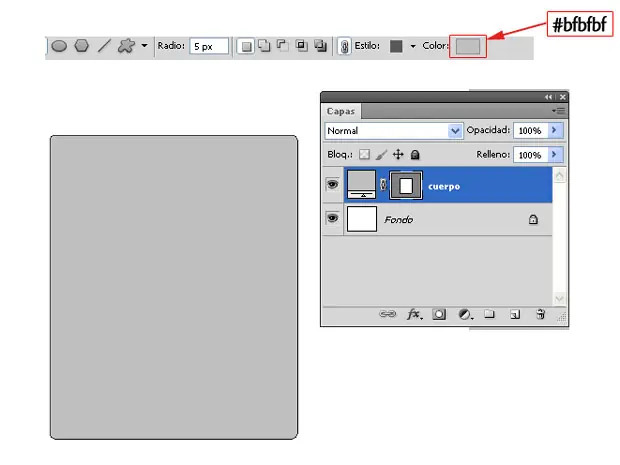Click the layers scrollbar up arrow
Screen dimensions: 620x465
(559, 176)
